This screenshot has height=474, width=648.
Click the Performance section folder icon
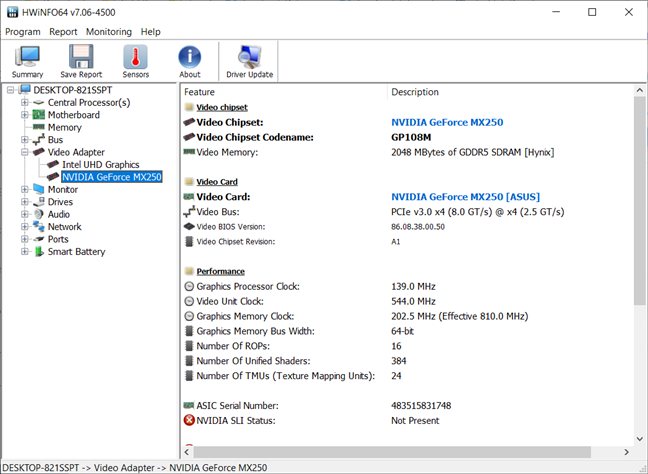pyautogui.click(x=189, y=271)
